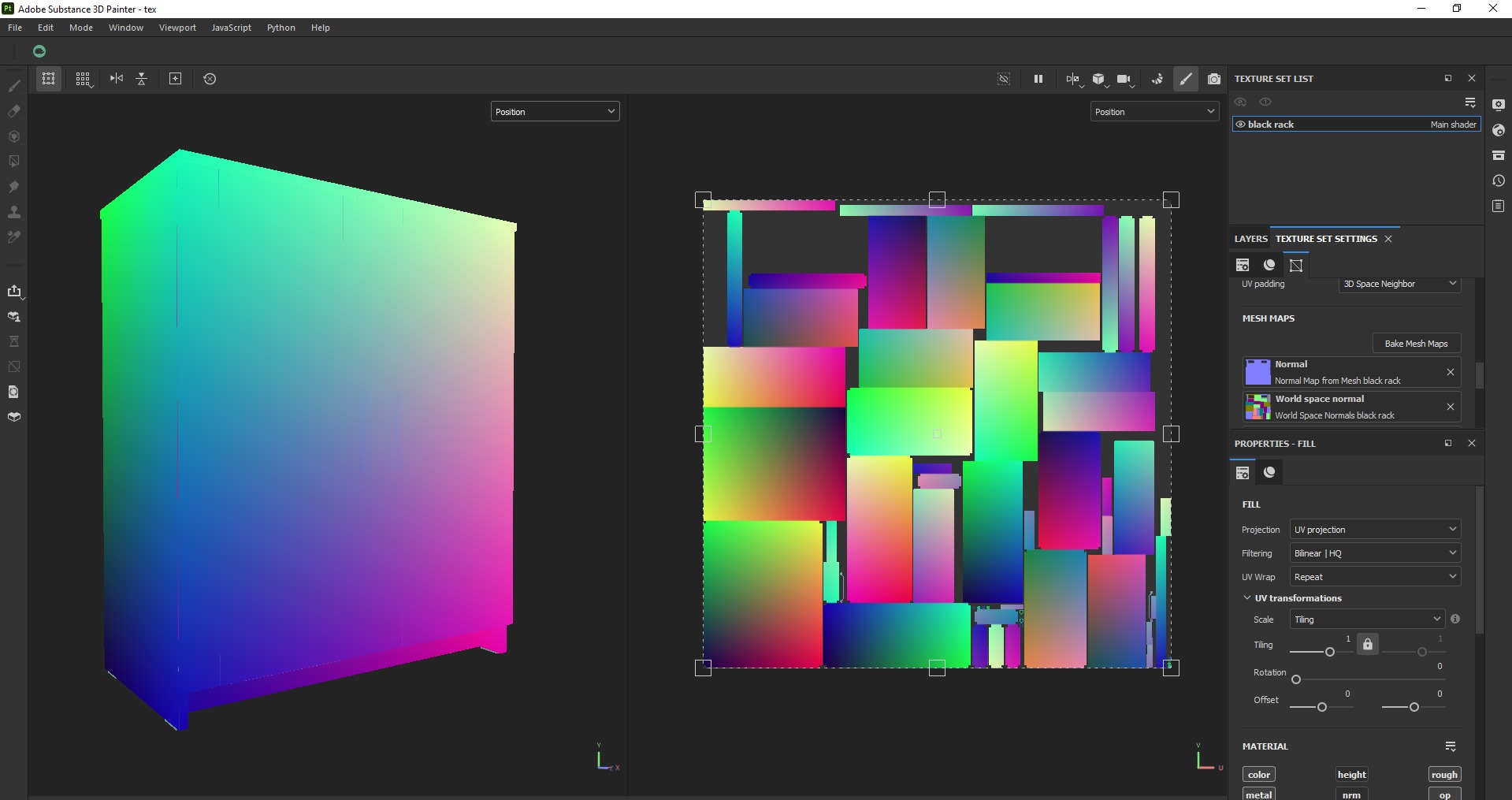Toggle the metal material channel

coord(1259,794)
